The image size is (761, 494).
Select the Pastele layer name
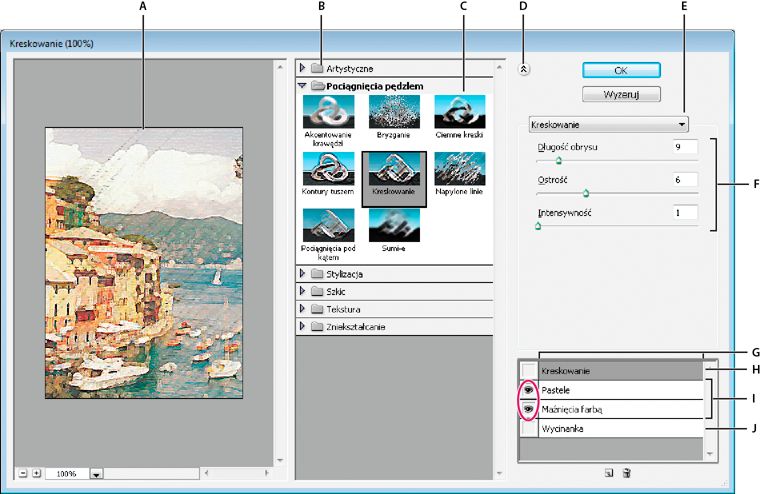click(x=556, y=390)
